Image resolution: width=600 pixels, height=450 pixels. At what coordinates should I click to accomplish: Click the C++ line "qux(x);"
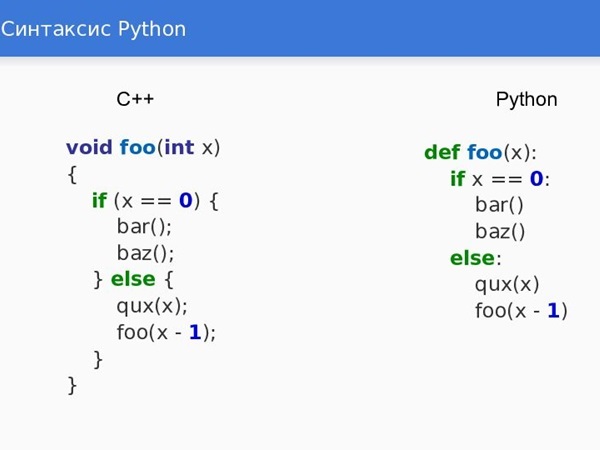click(152, 306)
